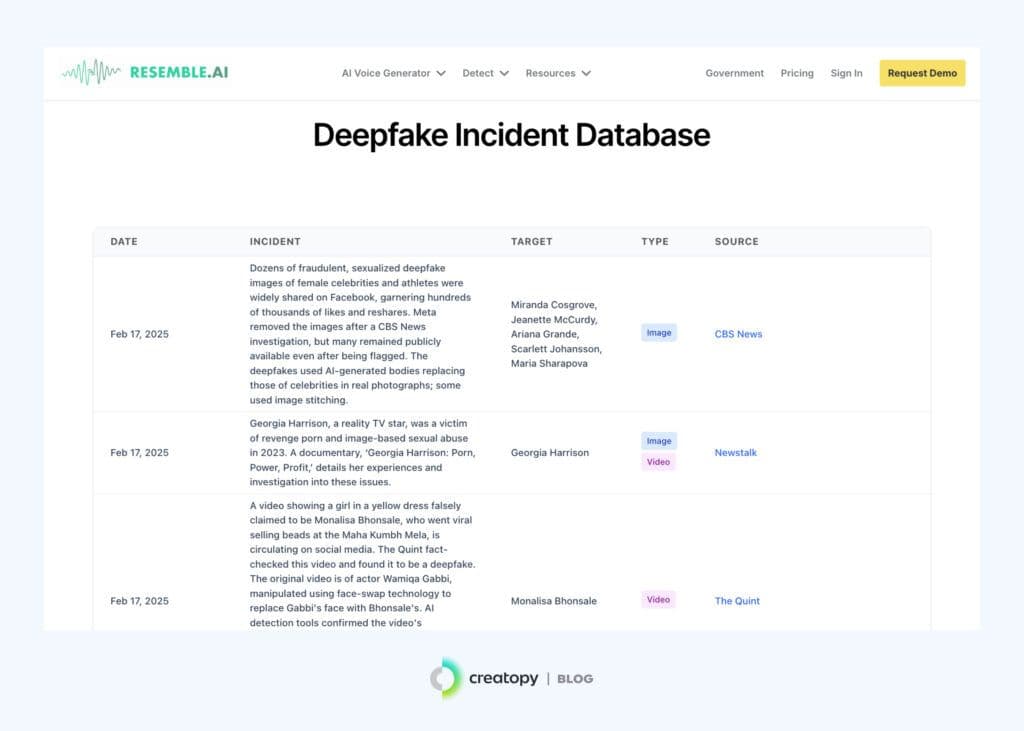
Task: Open the AI Voice Generator dropdown
Action: [391, 73]
